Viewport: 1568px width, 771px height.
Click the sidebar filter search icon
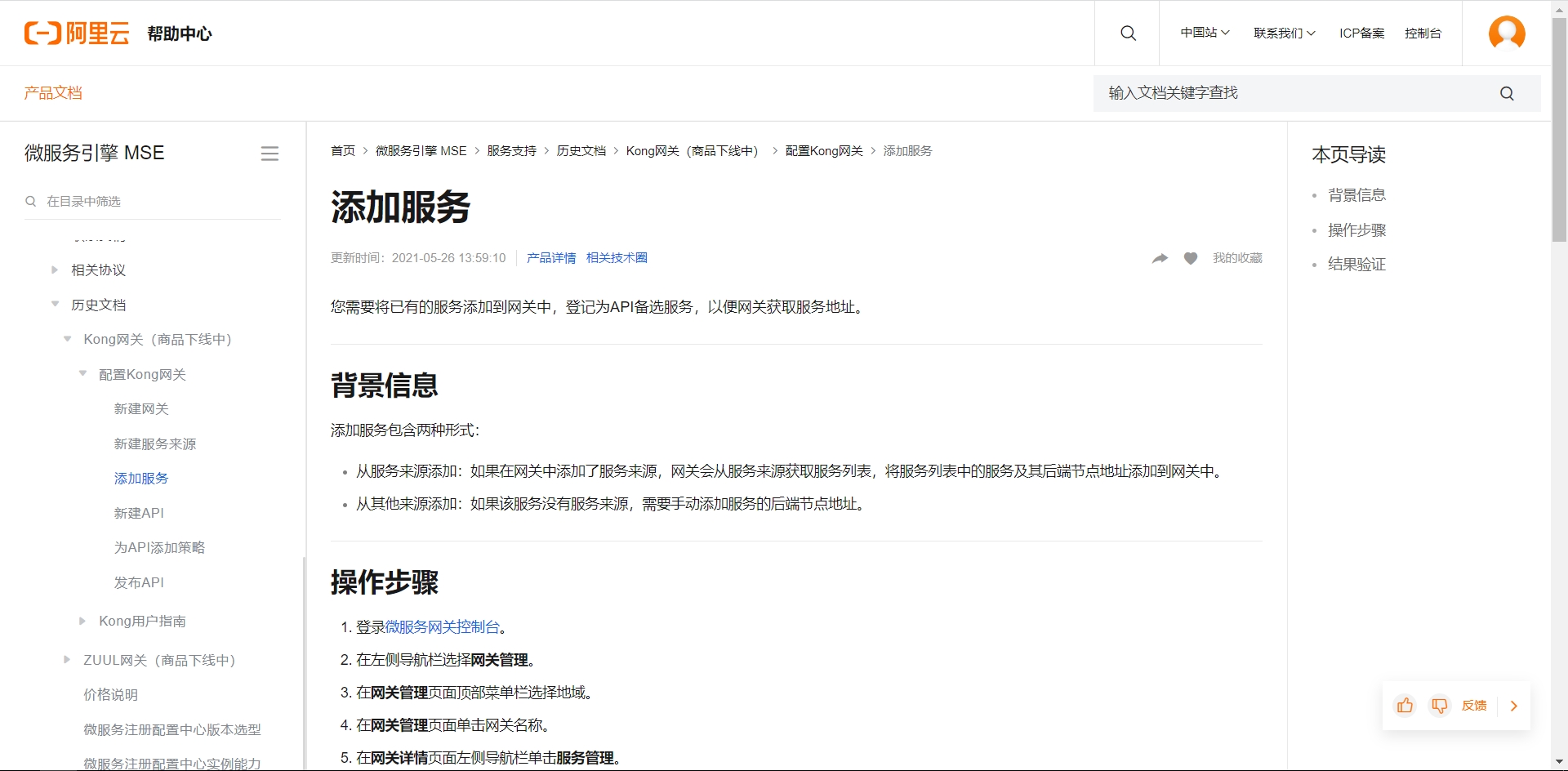click(x=31, y=201)
